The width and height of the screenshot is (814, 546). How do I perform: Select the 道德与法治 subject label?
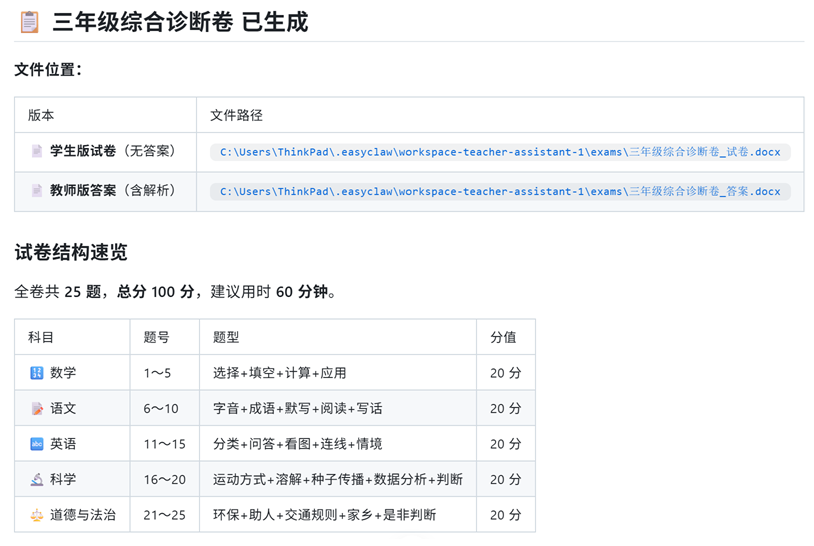(83, 515)
